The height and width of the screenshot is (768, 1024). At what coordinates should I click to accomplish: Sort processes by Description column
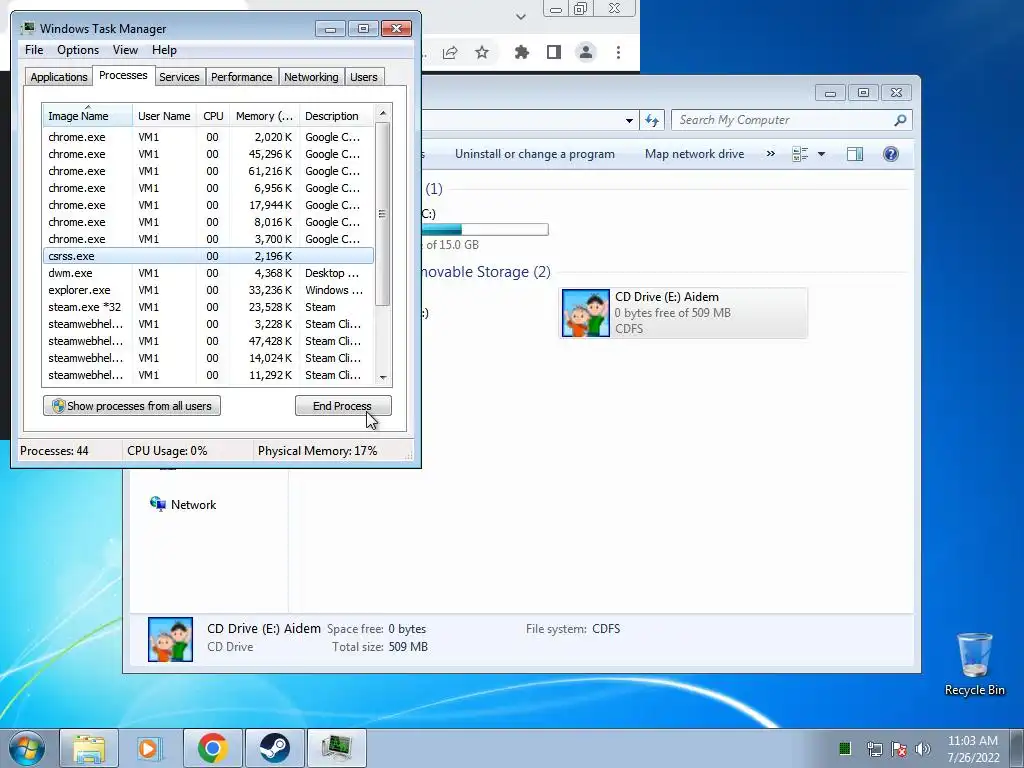pos(336,116)
